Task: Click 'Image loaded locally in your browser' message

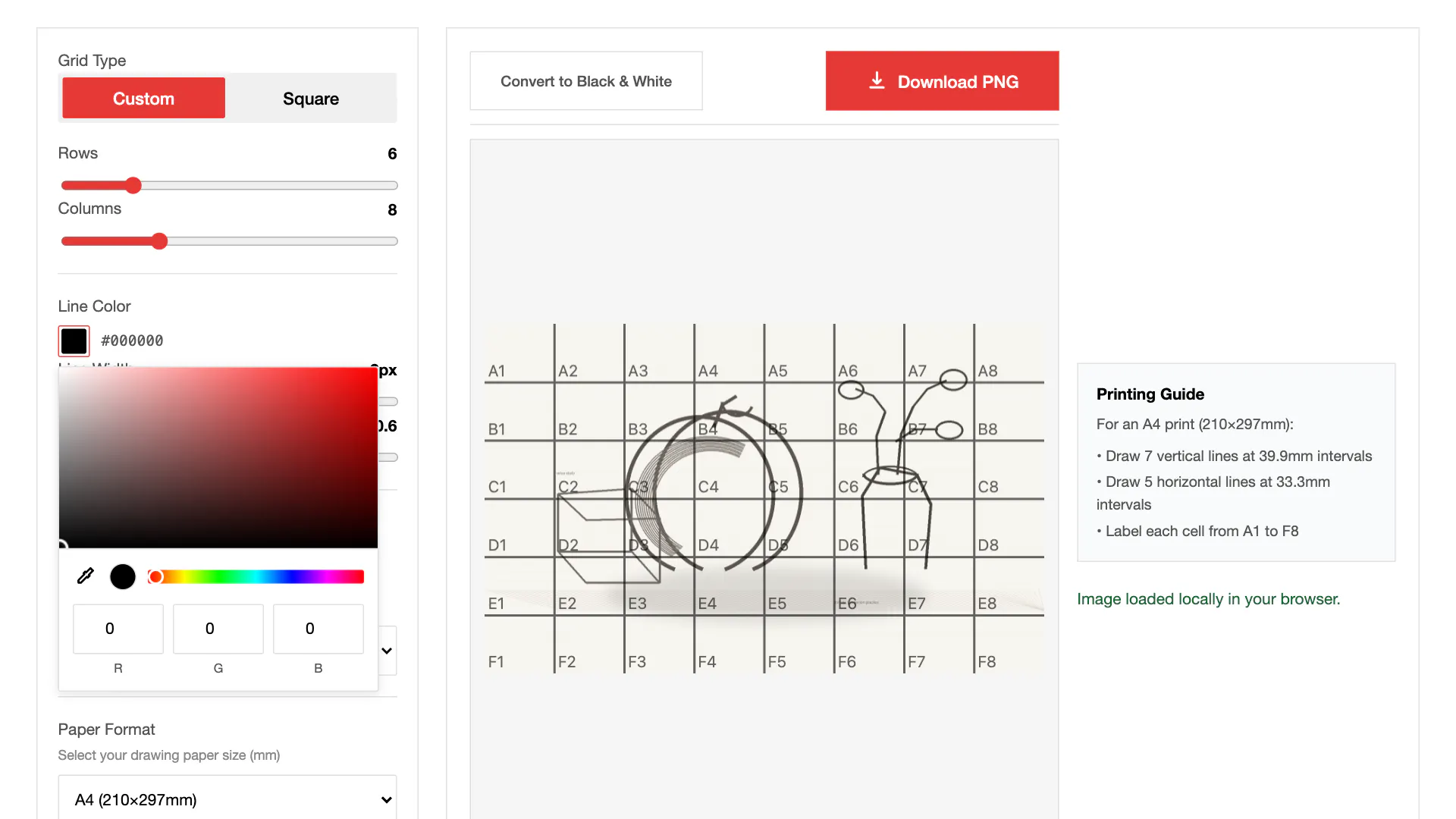Action: [x=1209, y=599]
